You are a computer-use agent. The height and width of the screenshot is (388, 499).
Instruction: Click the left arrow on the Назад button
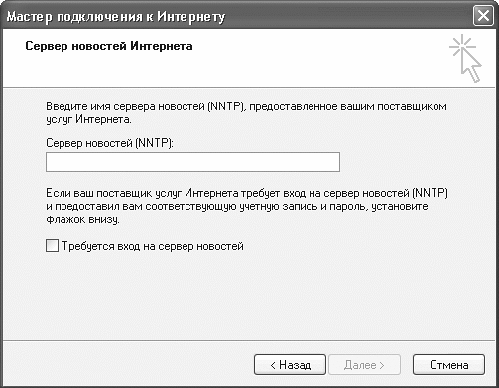click(273, 366)
